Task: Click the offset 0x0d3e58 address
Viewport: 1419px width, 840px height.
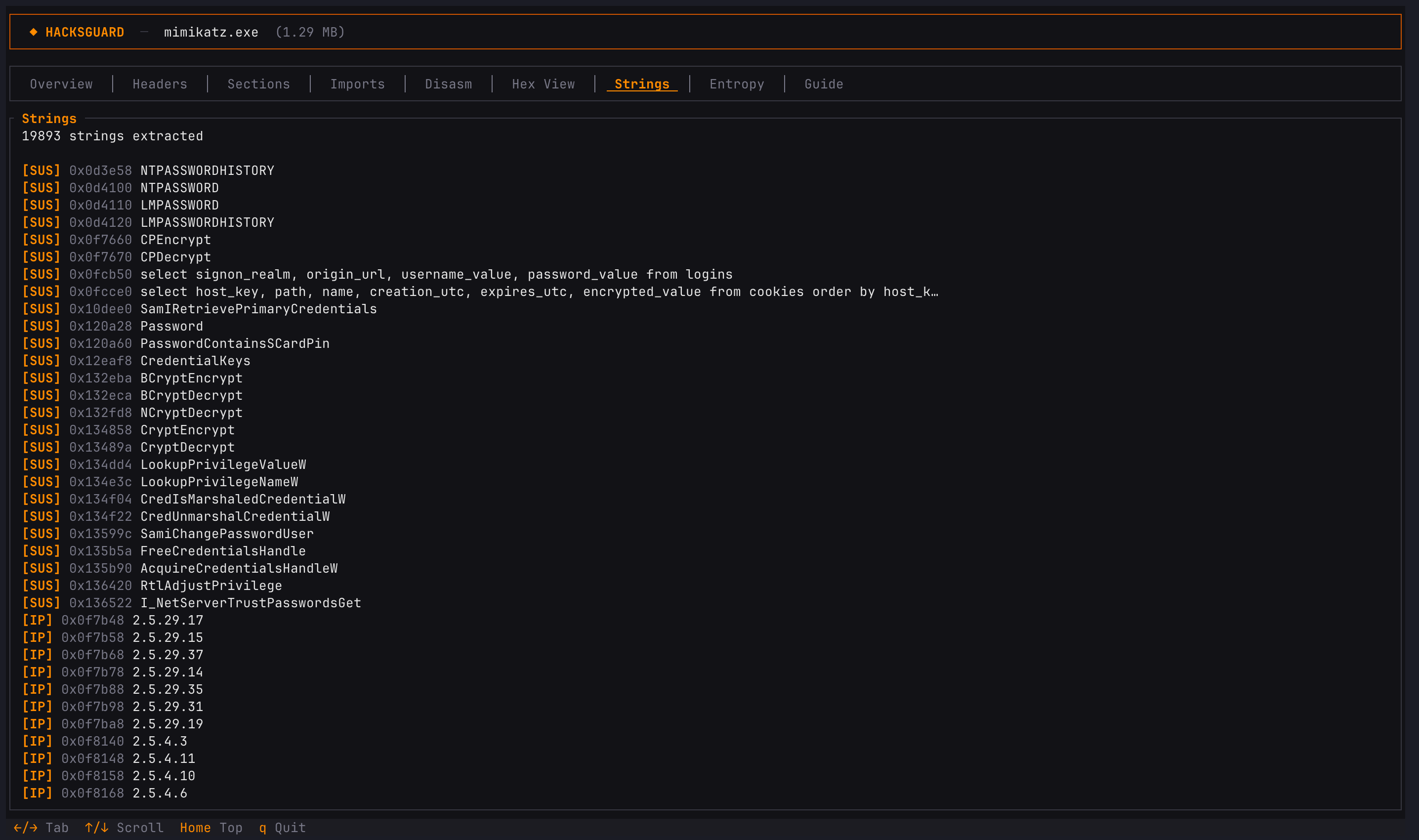Action: [x=100, y=170]
